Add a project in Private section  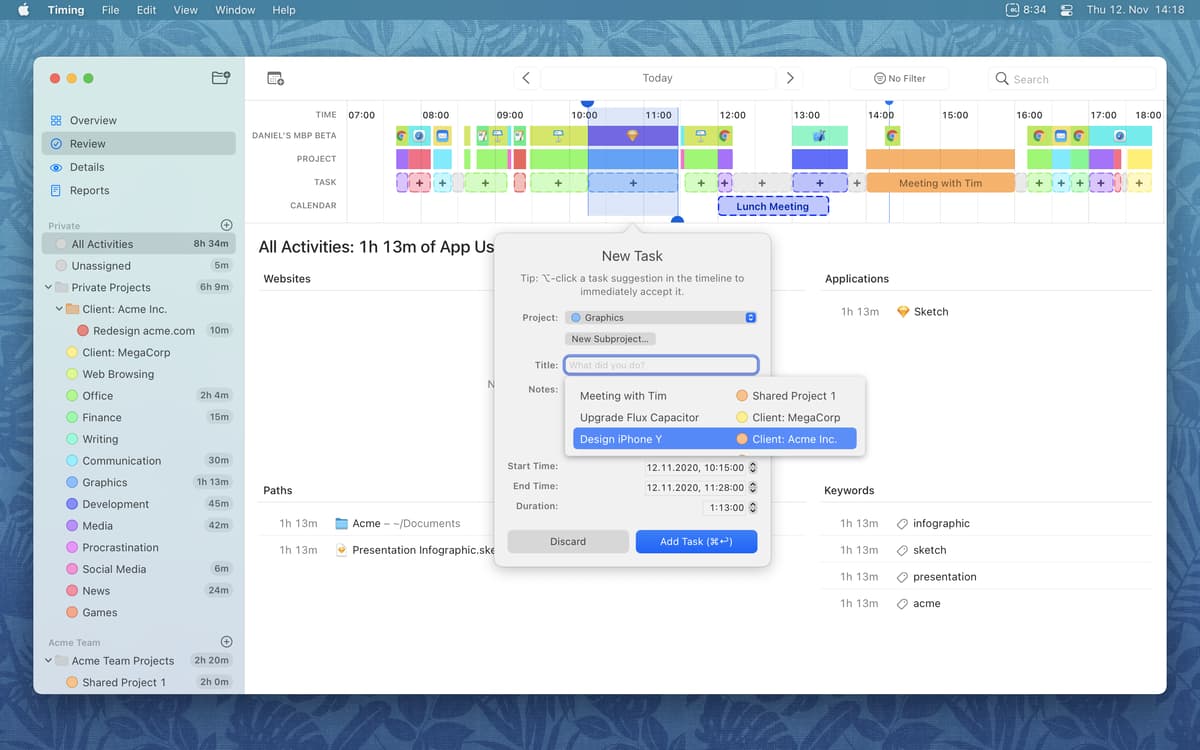[x=226, y=225]
